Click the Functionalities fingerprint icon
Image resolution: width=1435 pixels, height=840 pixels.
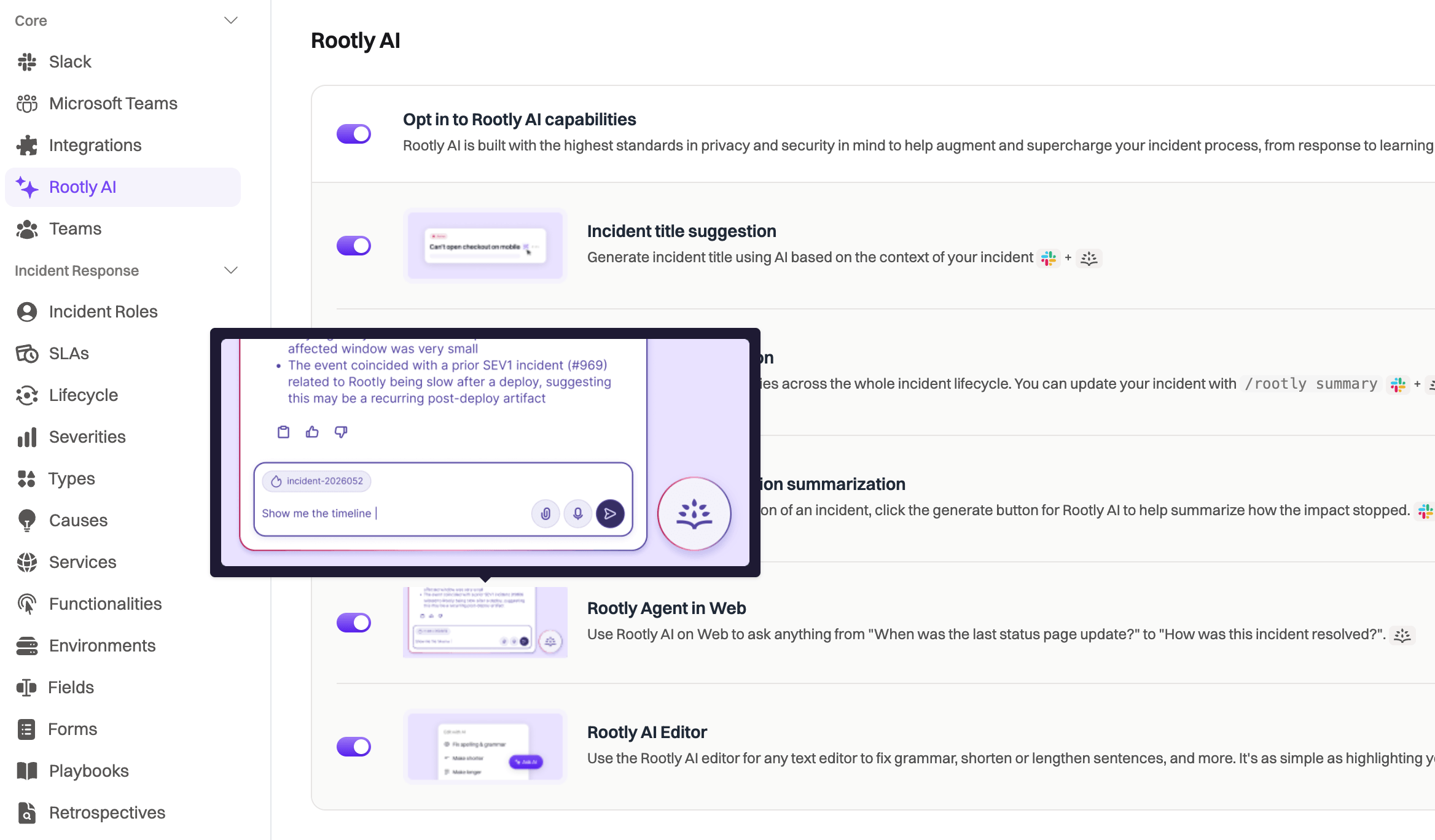click(x=27, y=604)
